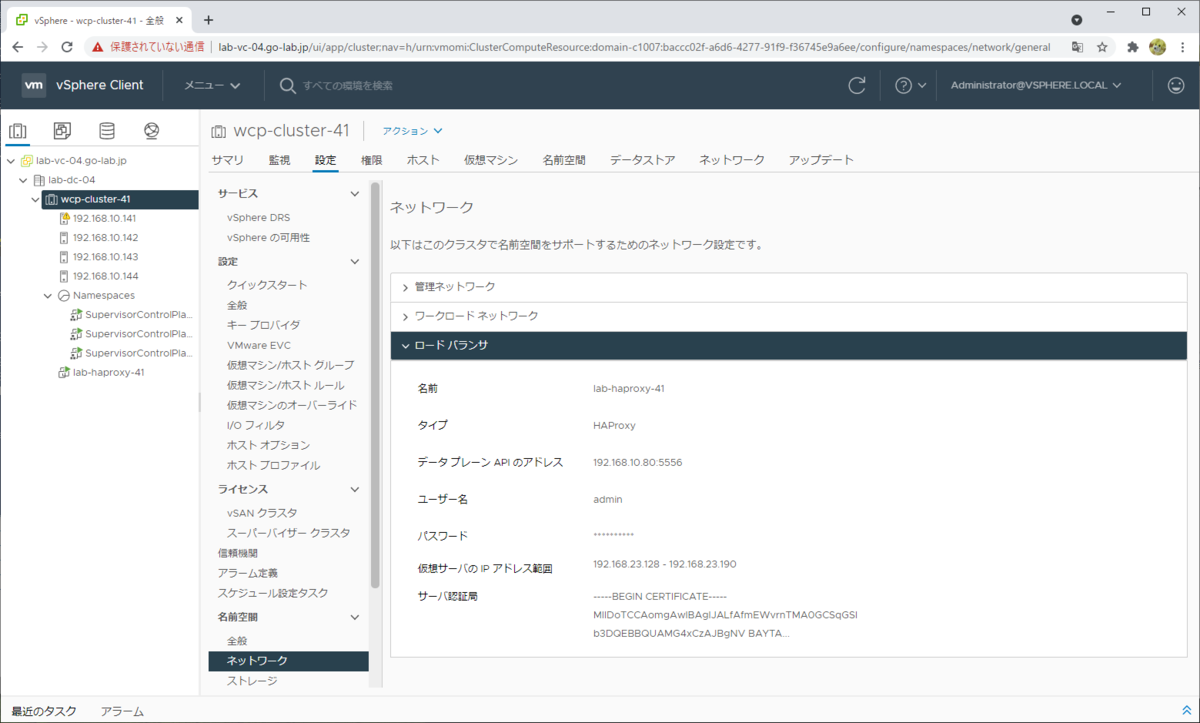
Task: Select lab-haproxy-41 VM in tree
Action: tap(108, 372)
